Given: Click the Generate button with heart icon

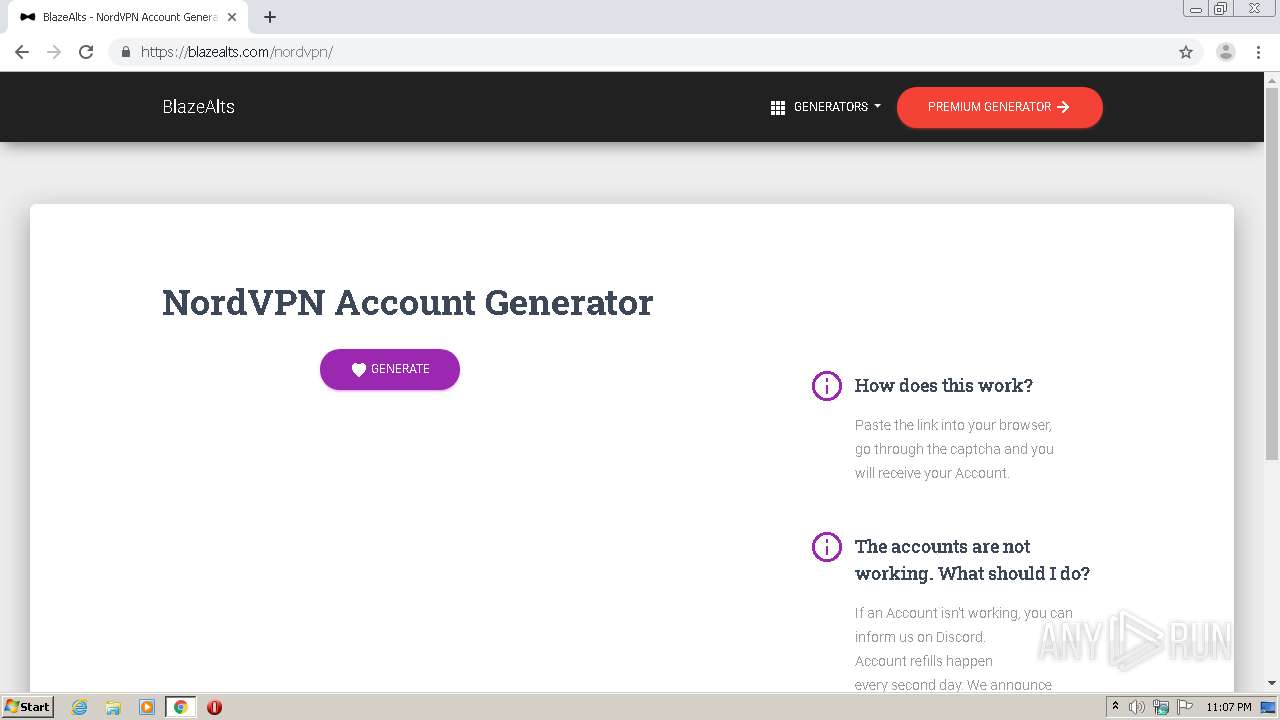Looking at the screenshot, I should pyautogui.click(x=390, y=369).
